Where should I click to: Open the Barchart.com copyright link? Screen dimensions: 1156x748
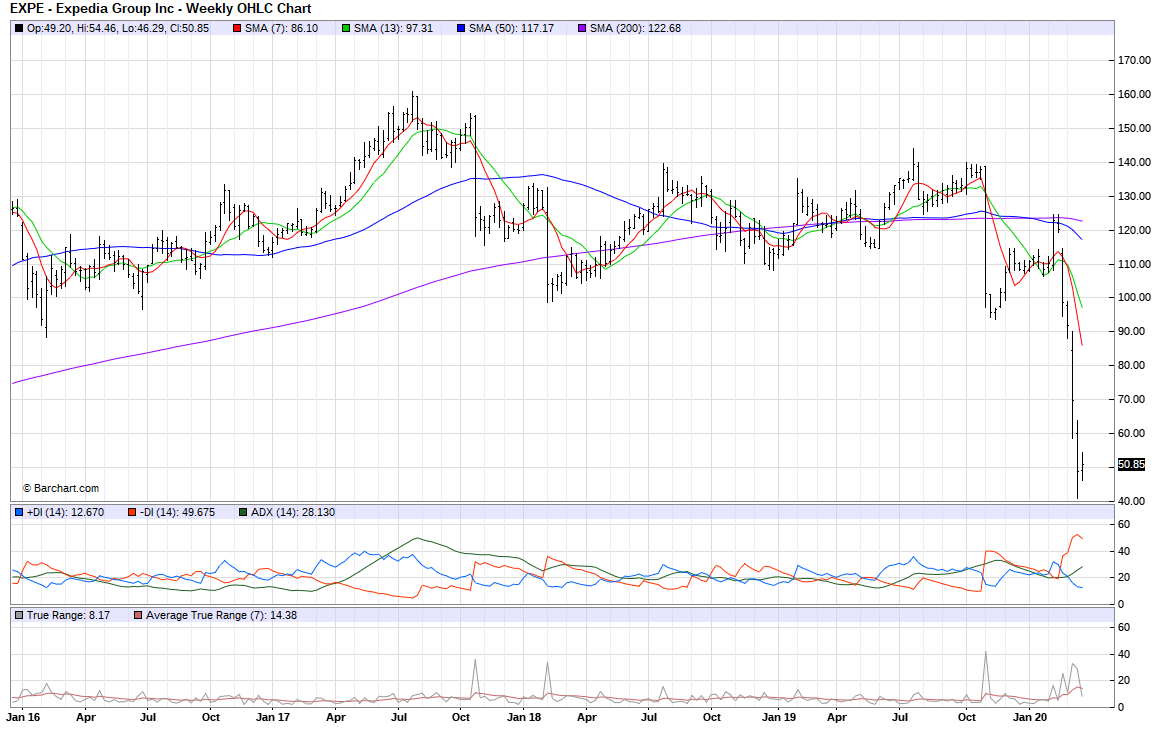[61, 488]
